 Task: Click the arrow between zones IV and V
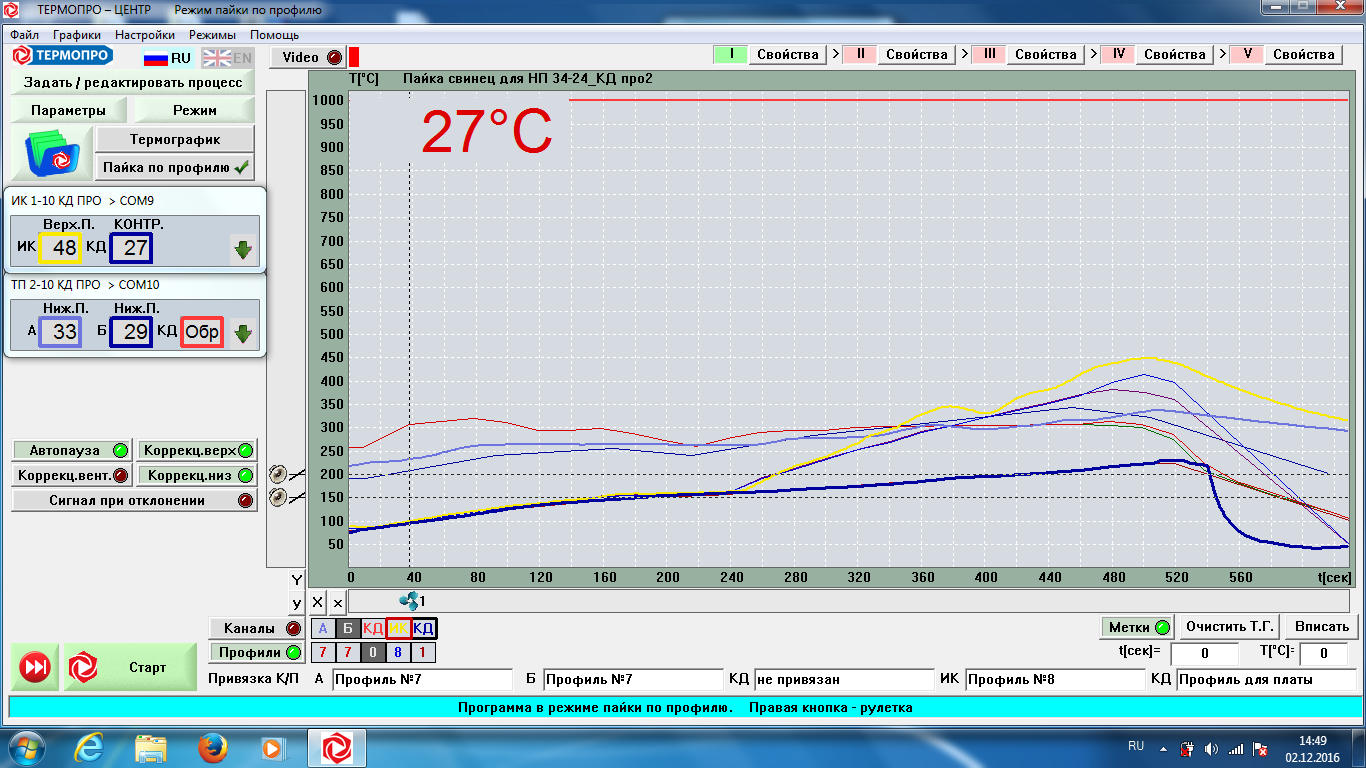1221,54
